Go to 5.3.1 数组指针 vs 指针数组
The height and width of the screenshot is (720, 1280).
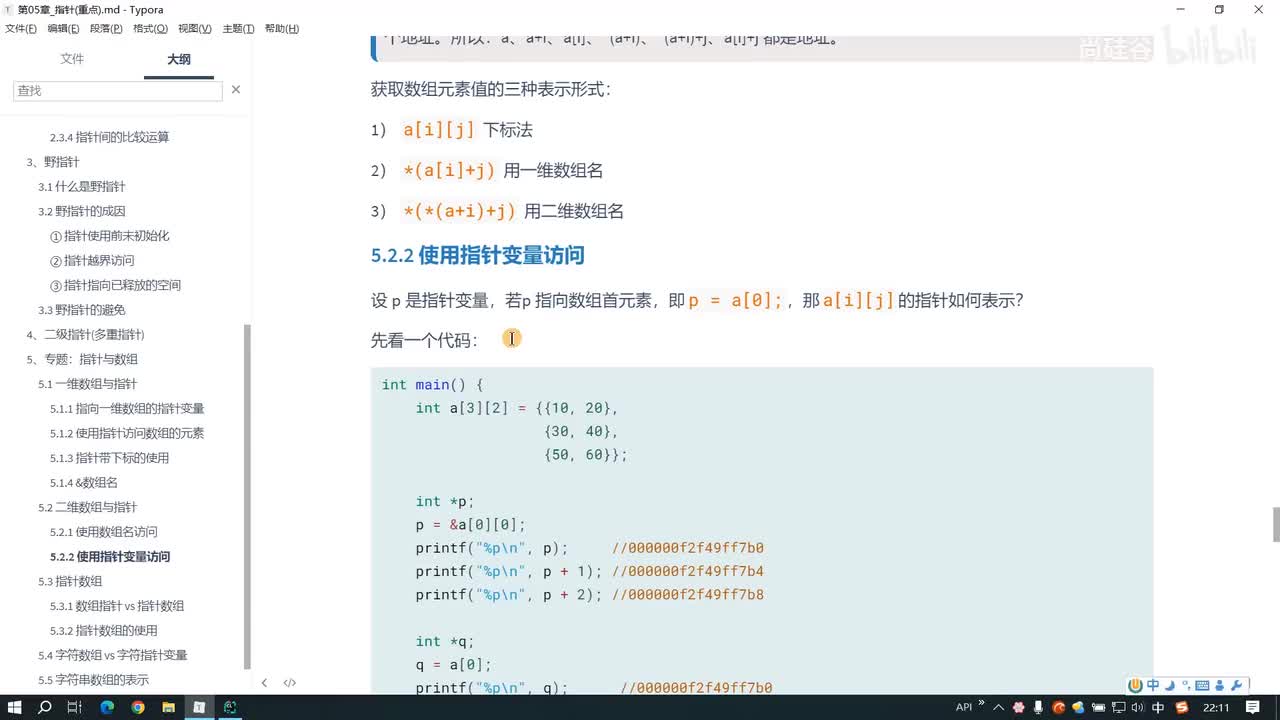(117, 606)
